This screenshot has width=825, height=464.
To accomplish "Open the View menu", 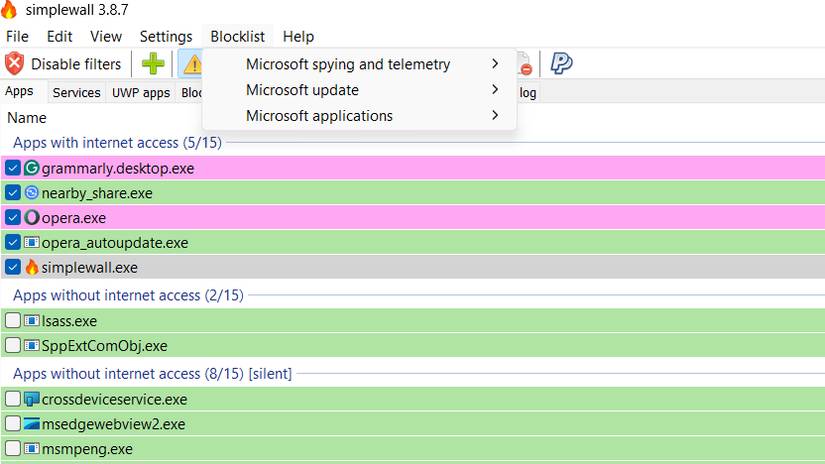I will coord(106,36).
